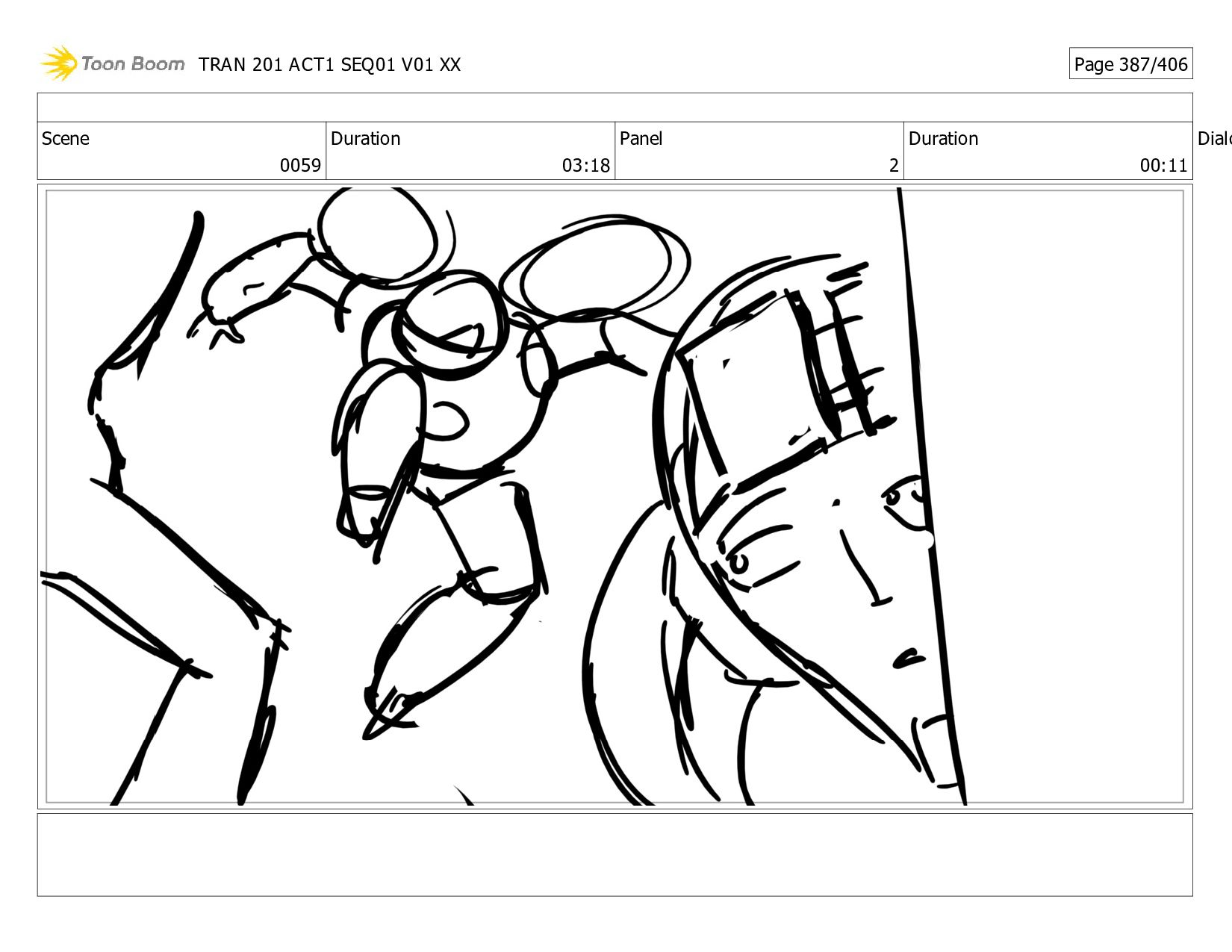Click the Page 387/406 indicator
Viewport: 1232px width, 952px height.
(x=1130, y=64)
